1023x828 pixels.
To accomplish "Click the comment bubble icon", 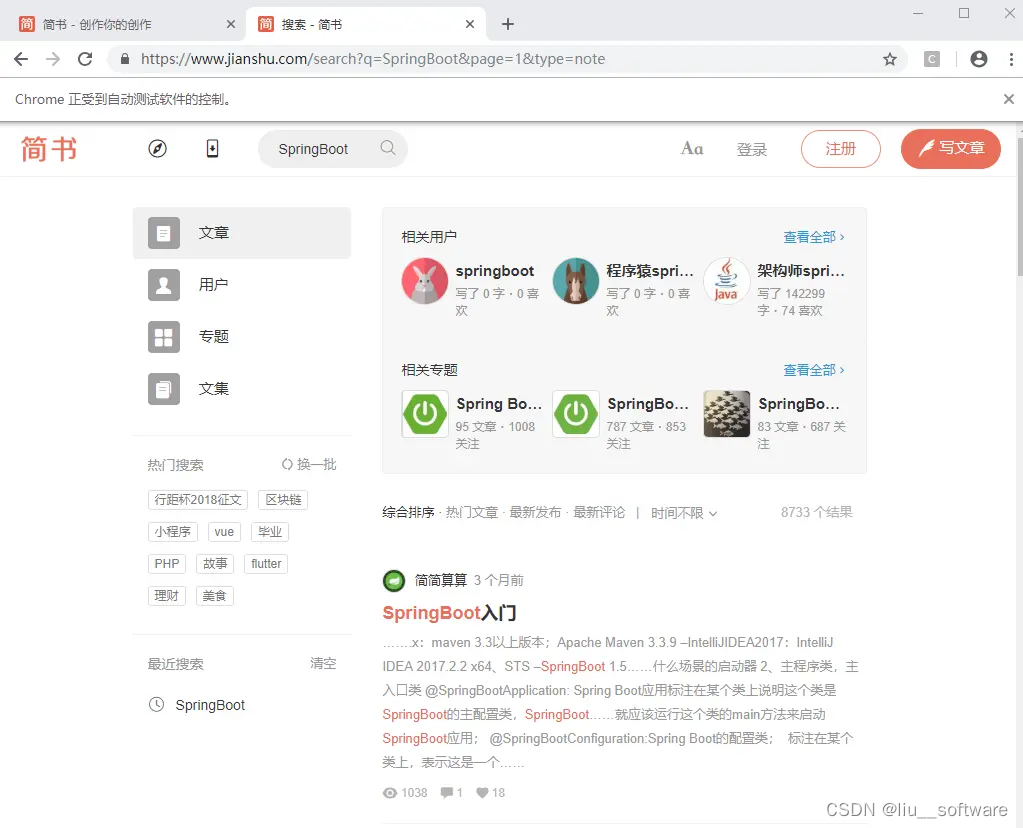I will 447,793.
